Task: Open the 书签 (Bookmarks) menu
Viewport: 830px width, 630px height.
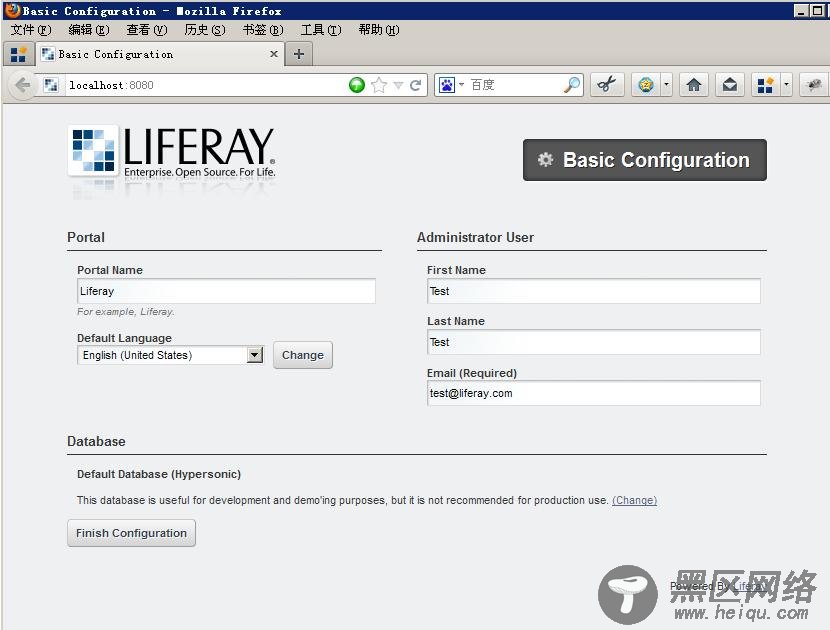Action: 263,30
